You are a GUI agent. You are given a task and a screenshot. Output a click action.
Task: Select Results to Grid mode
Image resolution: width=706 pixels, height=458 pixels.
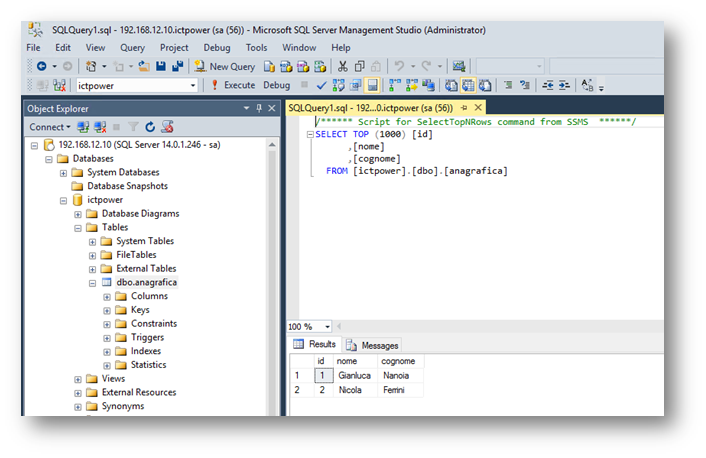(x=468, y=85)
